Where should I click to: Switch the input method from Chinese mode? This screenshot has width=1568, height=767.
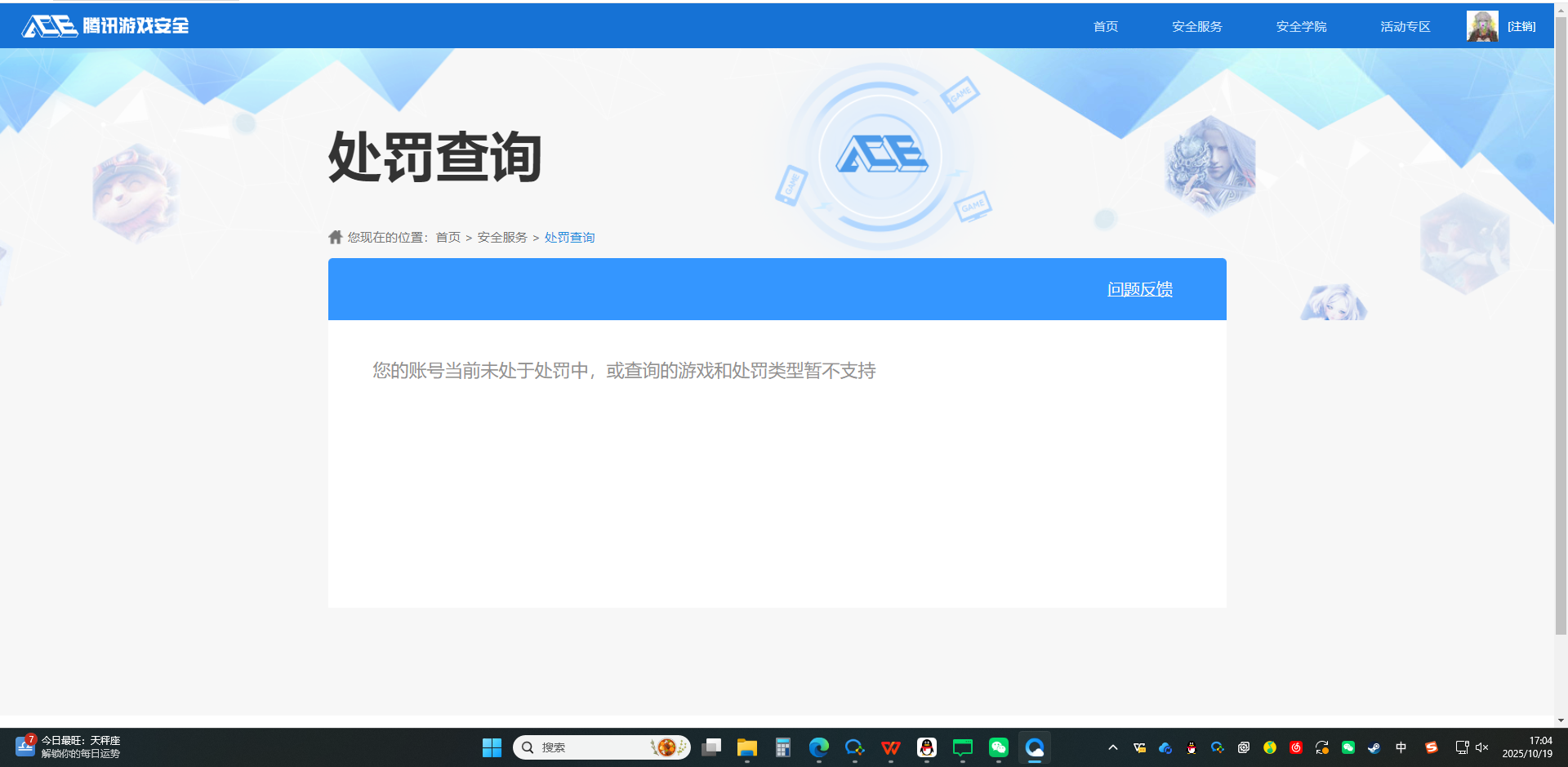point(1401,747)
